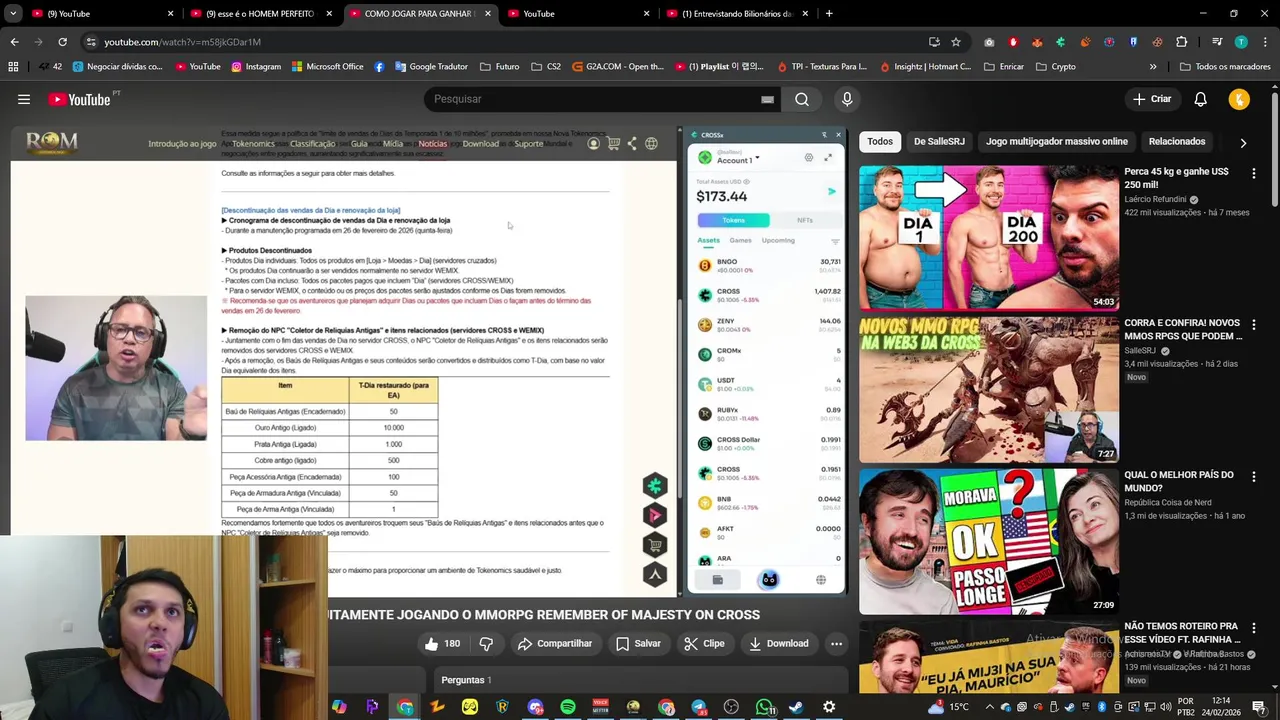Viewport: 1280px width, 720px height.
Task: Click the Compartilhar button
Action: pos(555,644)
